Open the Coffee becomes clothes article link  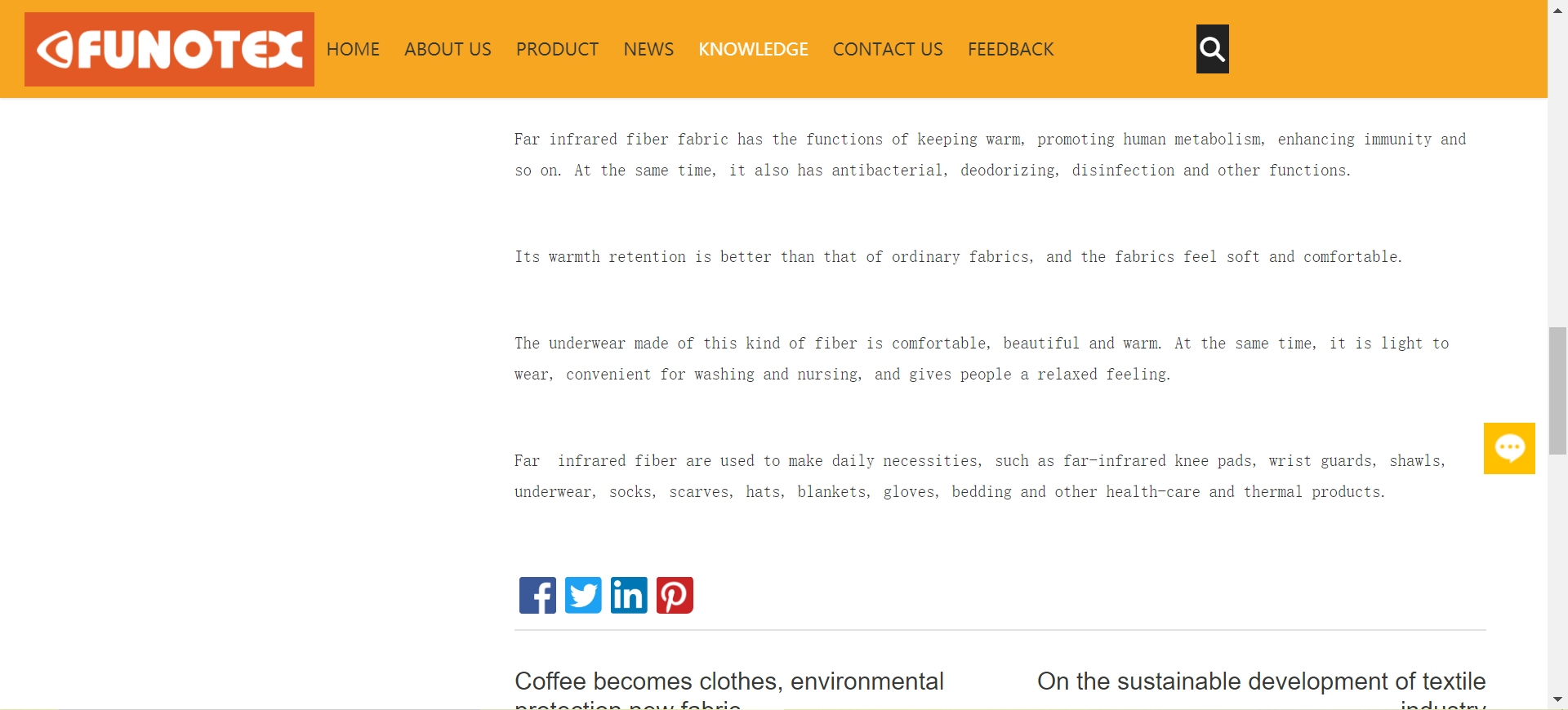pyautogui.click(x=729, y=689)
